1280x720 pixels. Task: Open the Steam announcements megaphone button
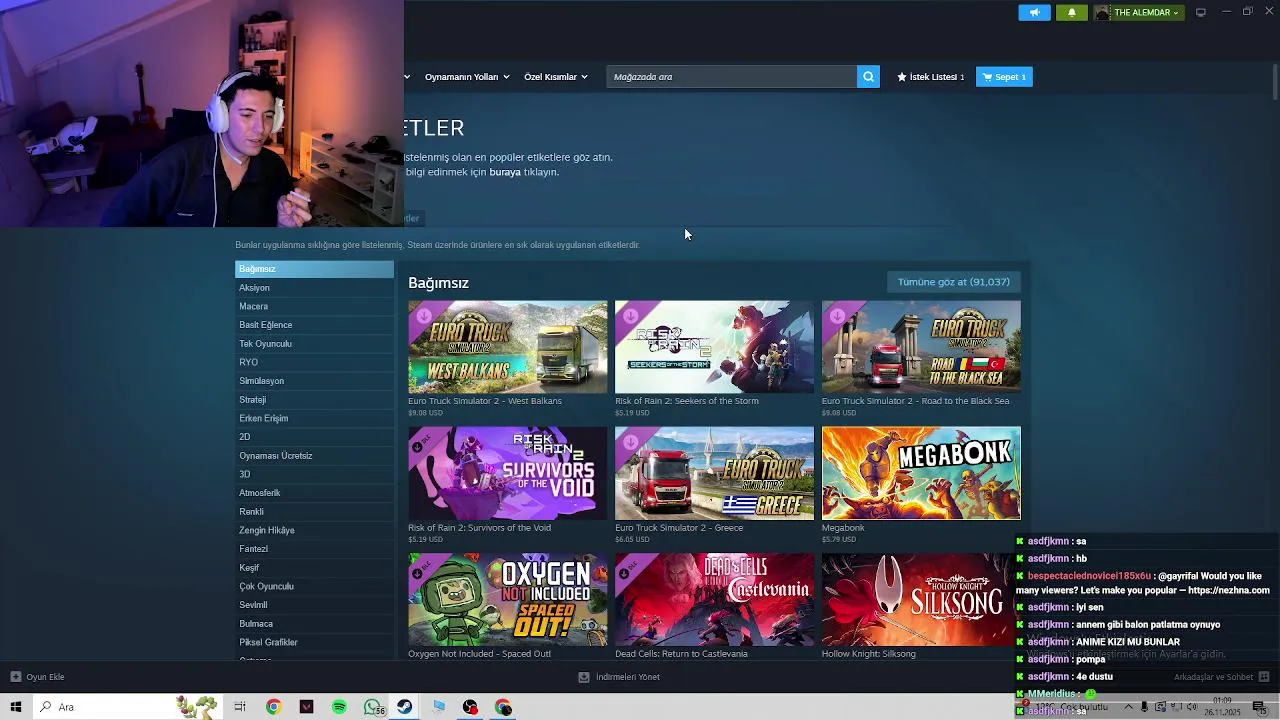[1034, 13]
